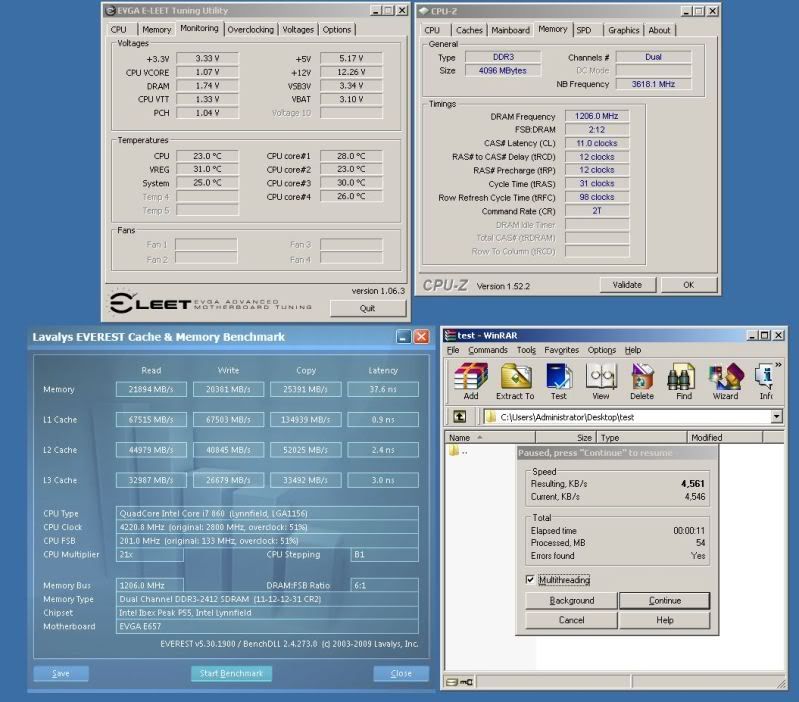The height and width of the screenshot is (702, 799).
Task: Open the WinRAR Tools menu
Action: click(x=526, y=350)
